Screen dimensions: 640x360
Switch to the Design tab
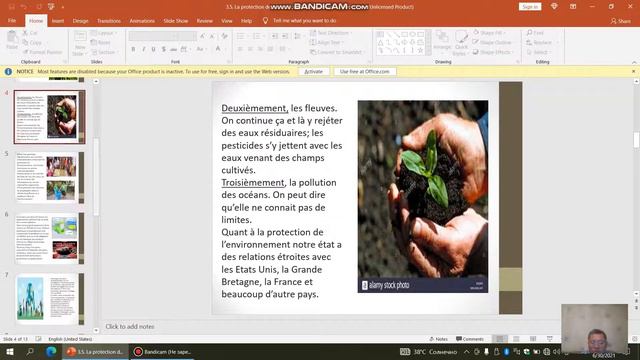coord(80,21)
